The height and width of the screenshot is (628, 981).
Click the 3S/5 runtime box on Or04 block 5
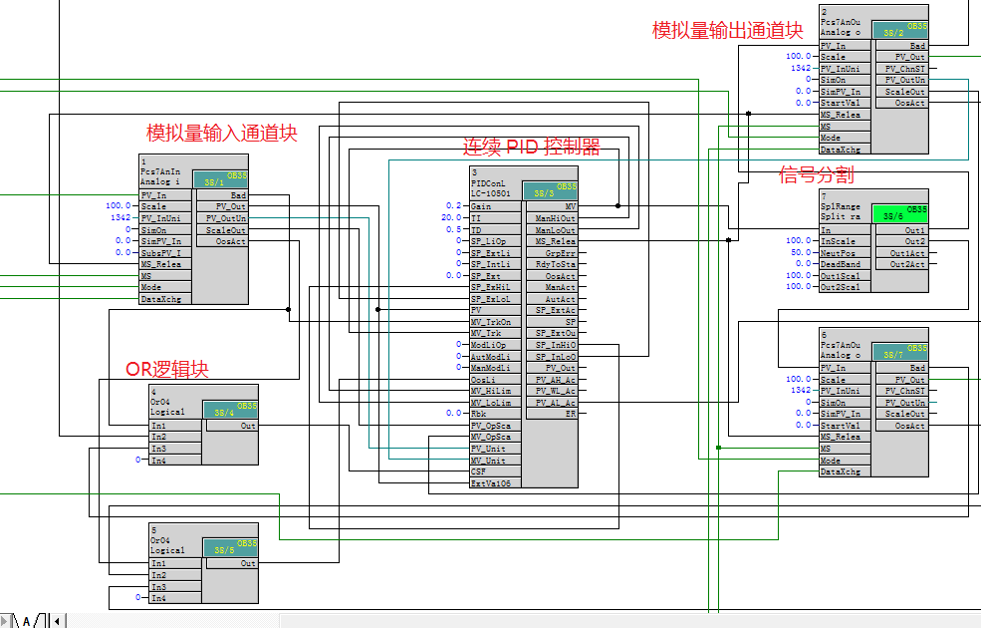(x=231, y=547)
